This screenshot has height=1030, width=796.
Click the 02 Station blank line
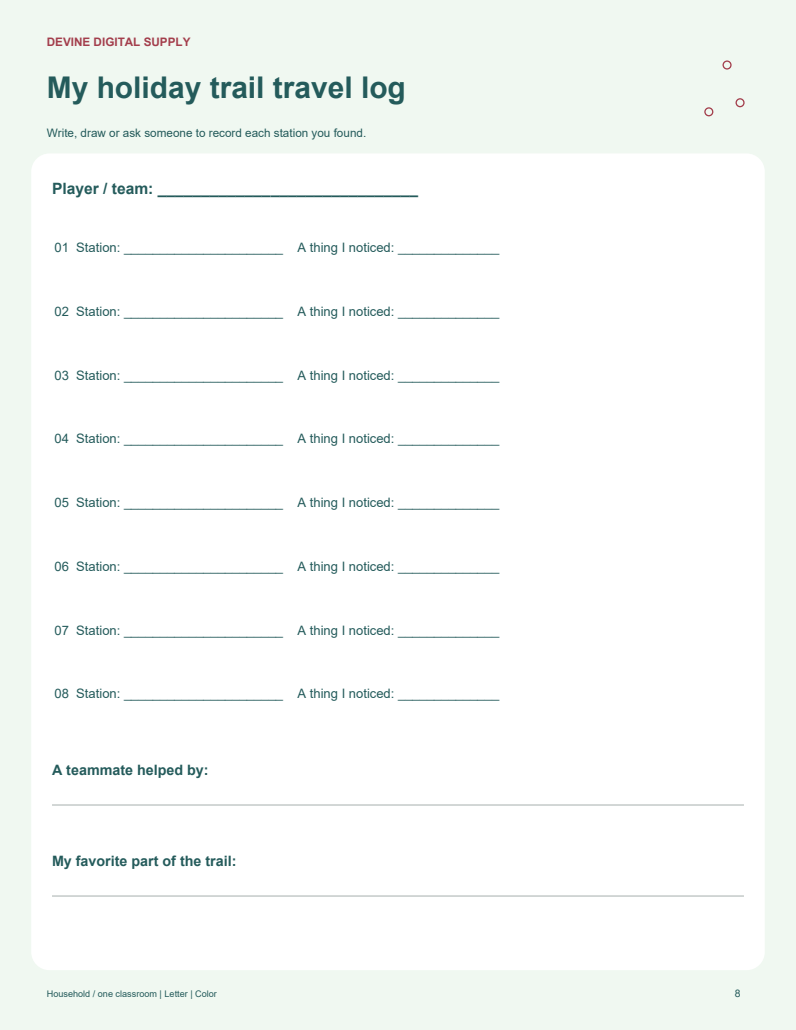click(x=204, y=317)
